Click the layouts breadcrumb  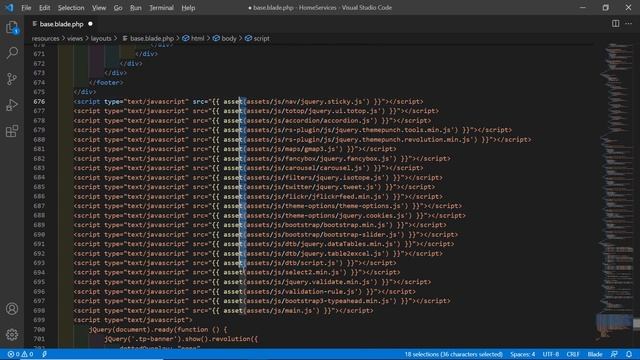(x=101, y=38)
